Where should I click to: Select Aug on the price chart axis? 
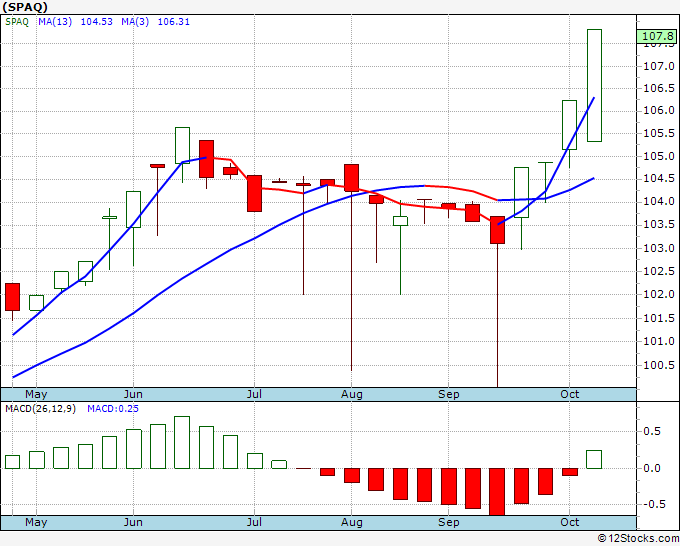[x=352, y=394]
